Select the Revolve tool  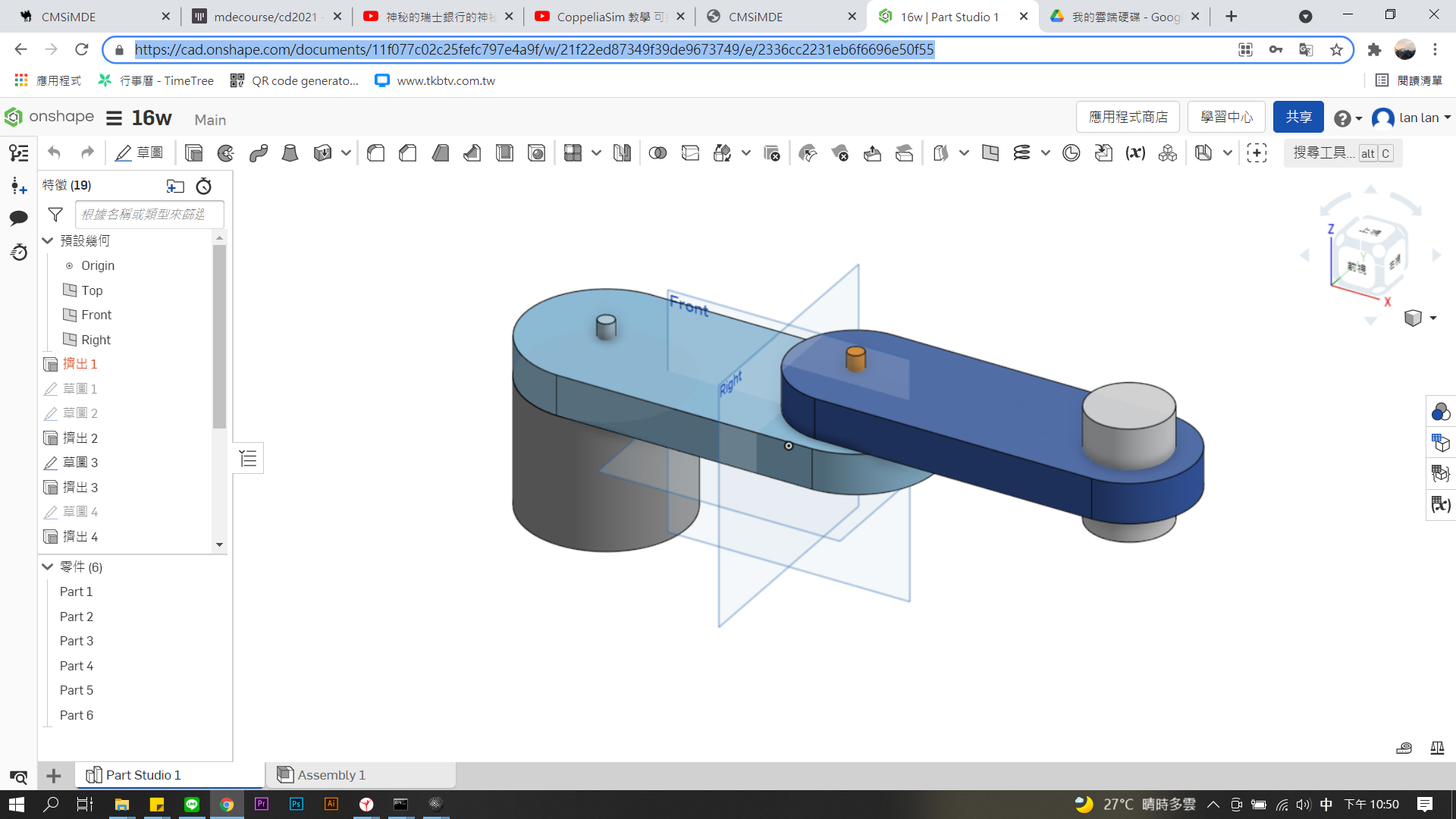(x=225, y=153)
